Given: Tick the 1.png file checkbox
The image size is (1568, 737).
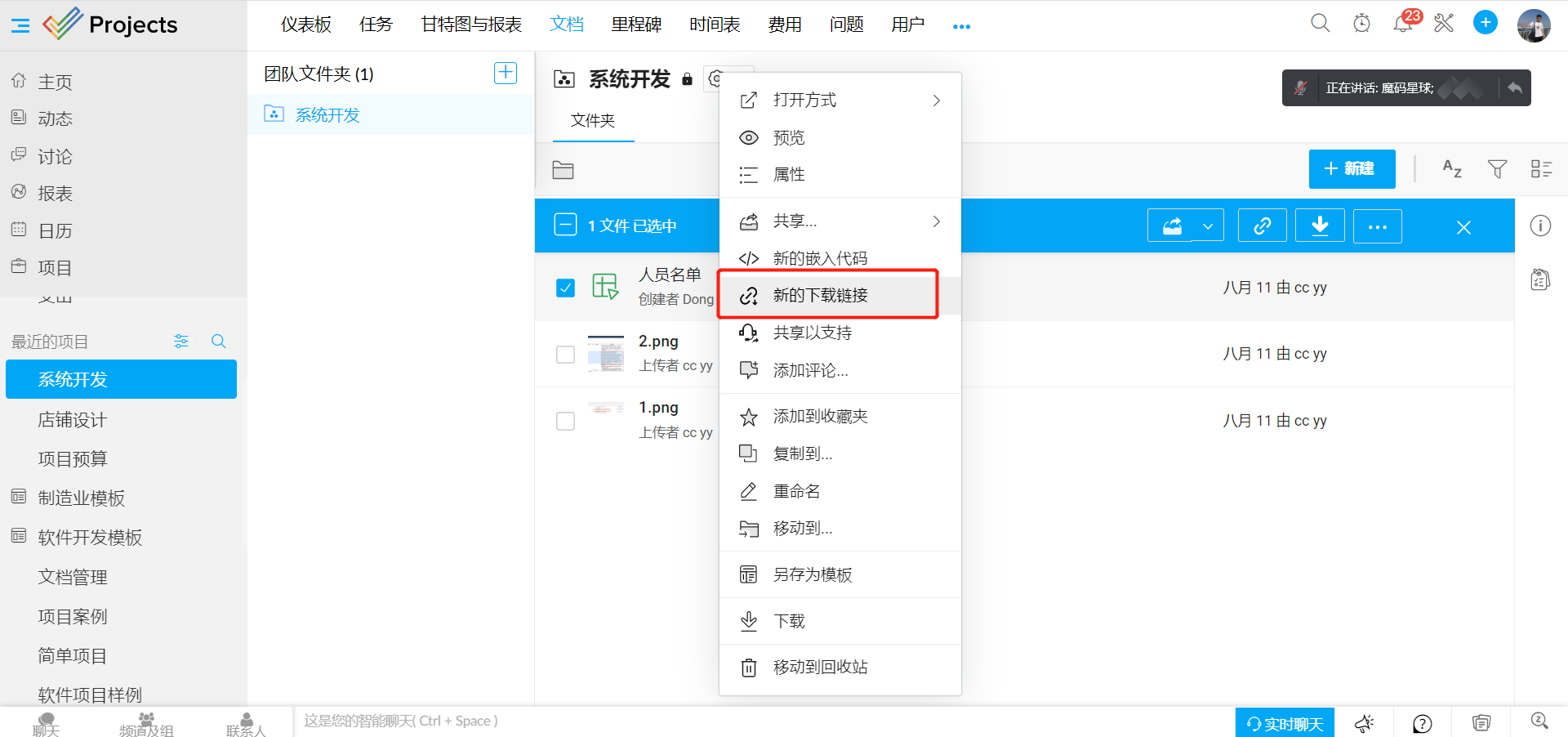Looking at the screenshot, I should click(565, 421).
